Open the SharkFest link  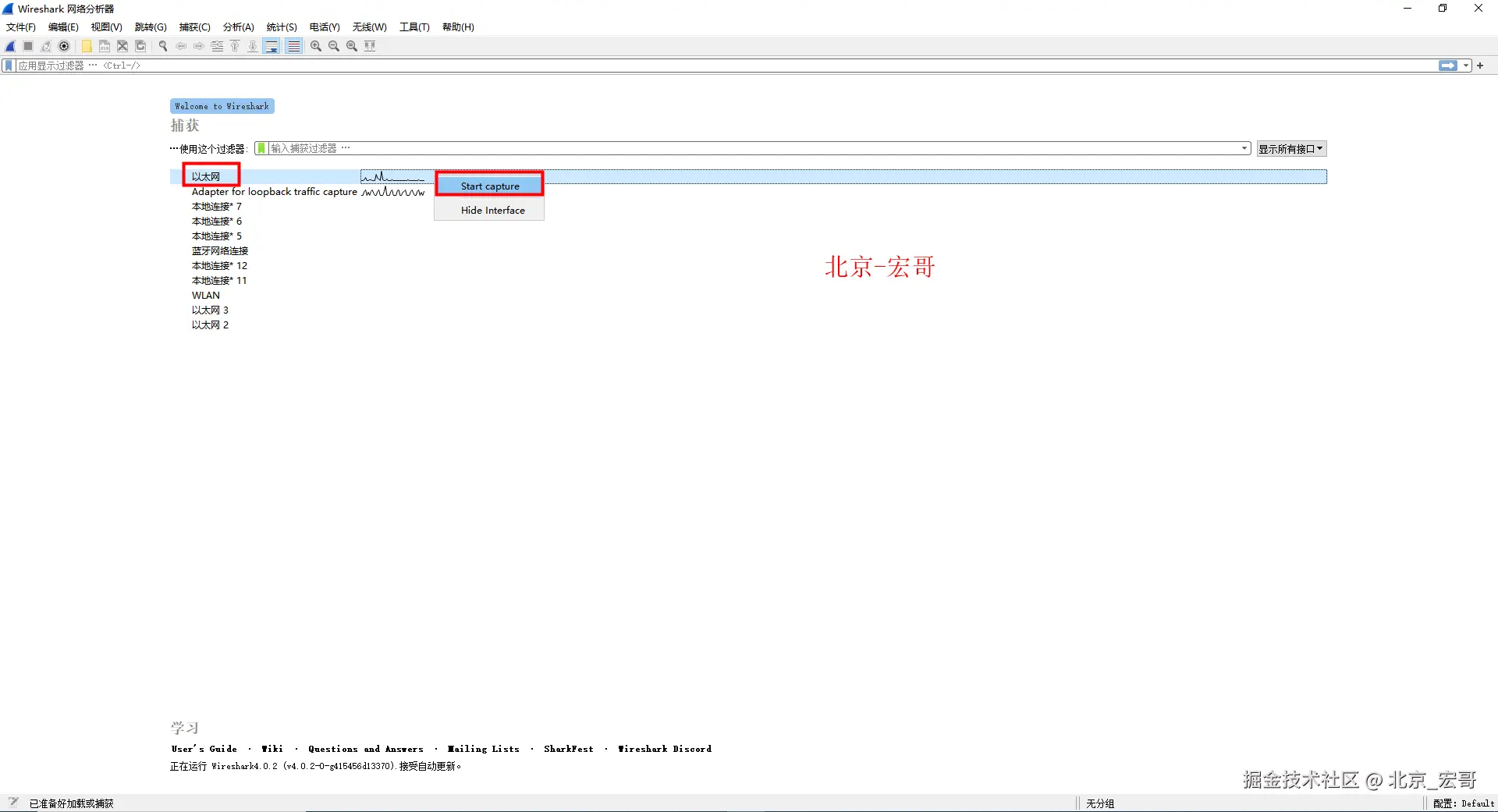coord(569,749)
